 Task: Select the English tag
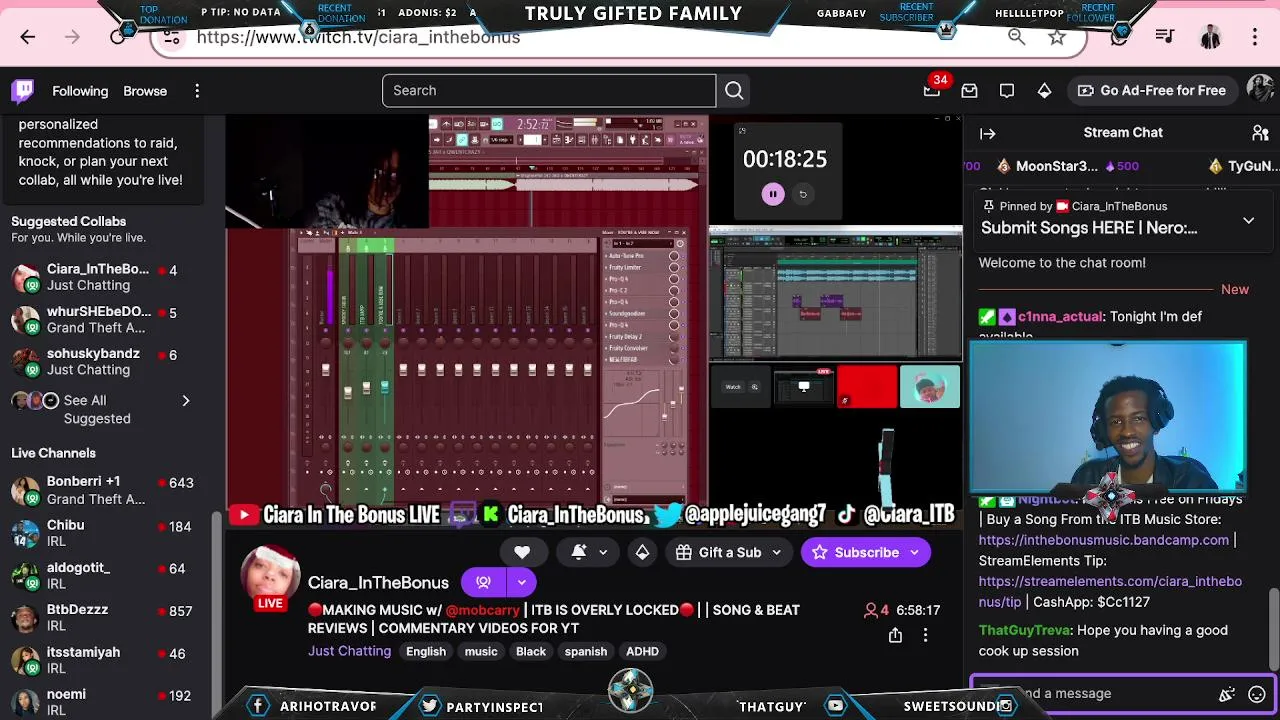tap(426, 652)
